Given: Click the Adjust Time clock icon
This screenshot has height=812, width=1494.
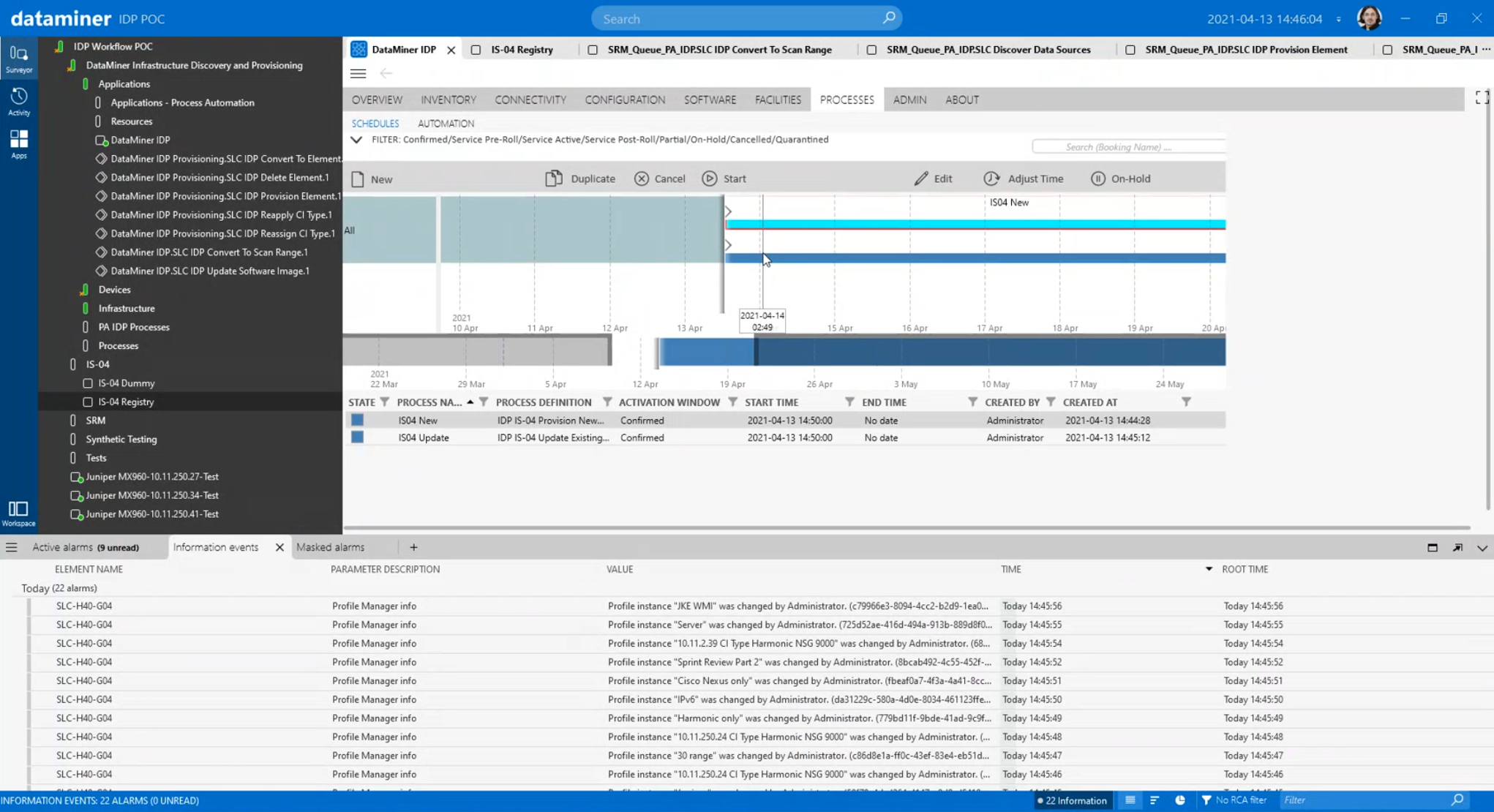Looking at the screenshot, I should [991, 178].
